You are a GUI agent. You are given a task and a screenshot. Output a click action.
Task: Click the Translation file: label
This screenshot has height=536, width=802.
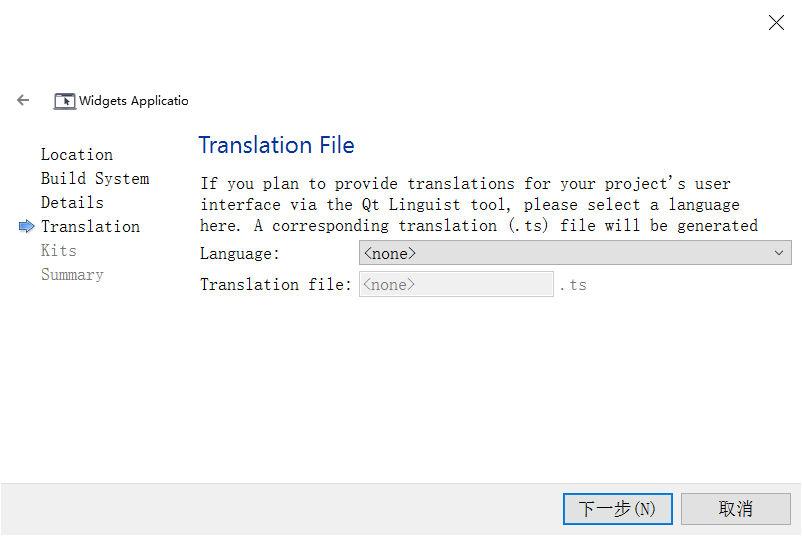(x=276, y=284)
